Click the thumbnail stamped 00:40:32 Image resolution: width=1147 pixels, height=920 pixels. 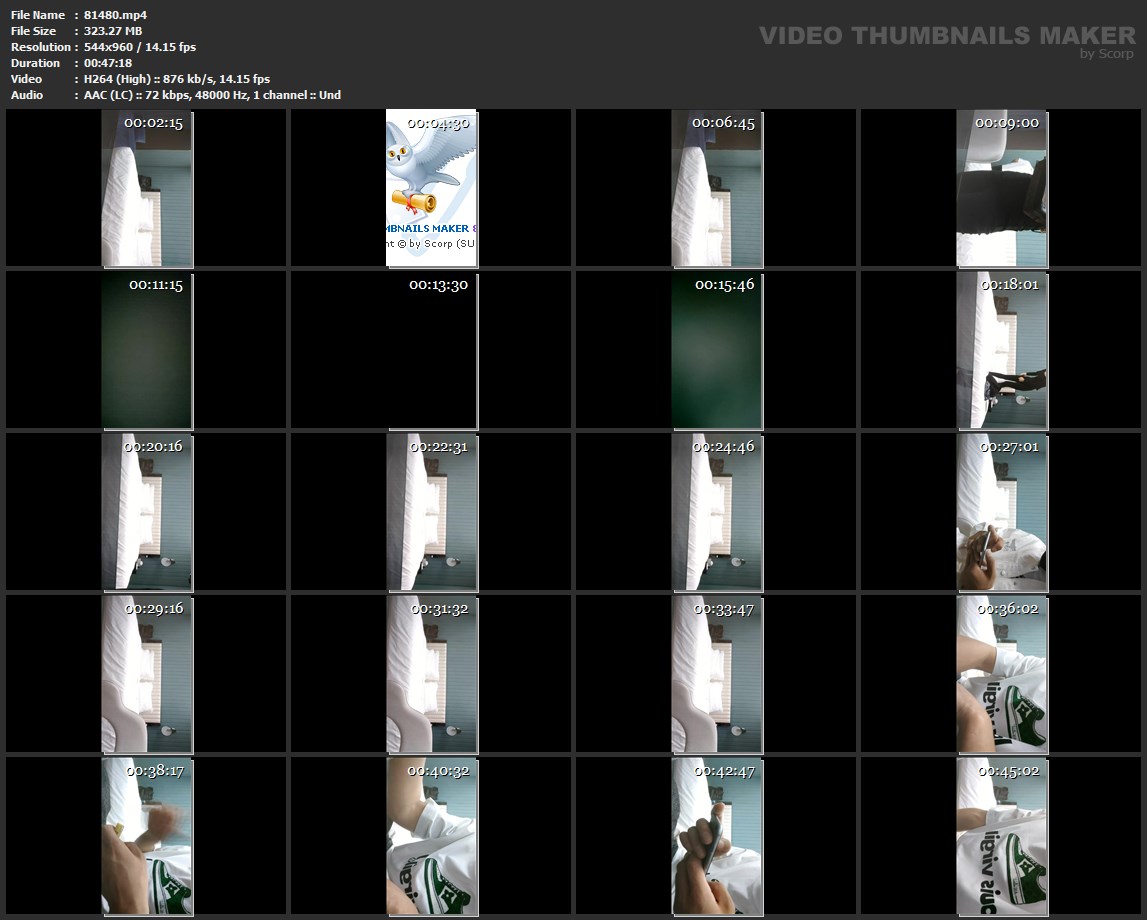coord(432,837)
